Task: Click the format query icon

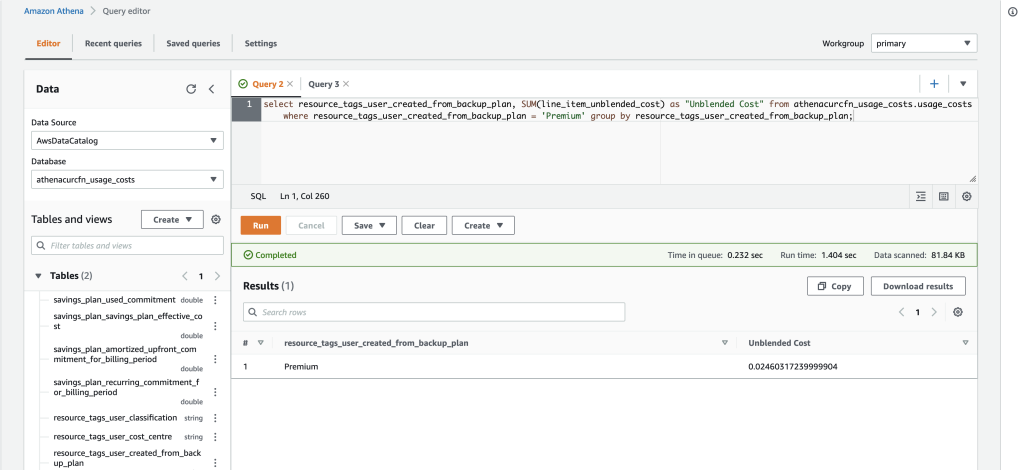Action: pyautogui.click(x=921, y=196)
